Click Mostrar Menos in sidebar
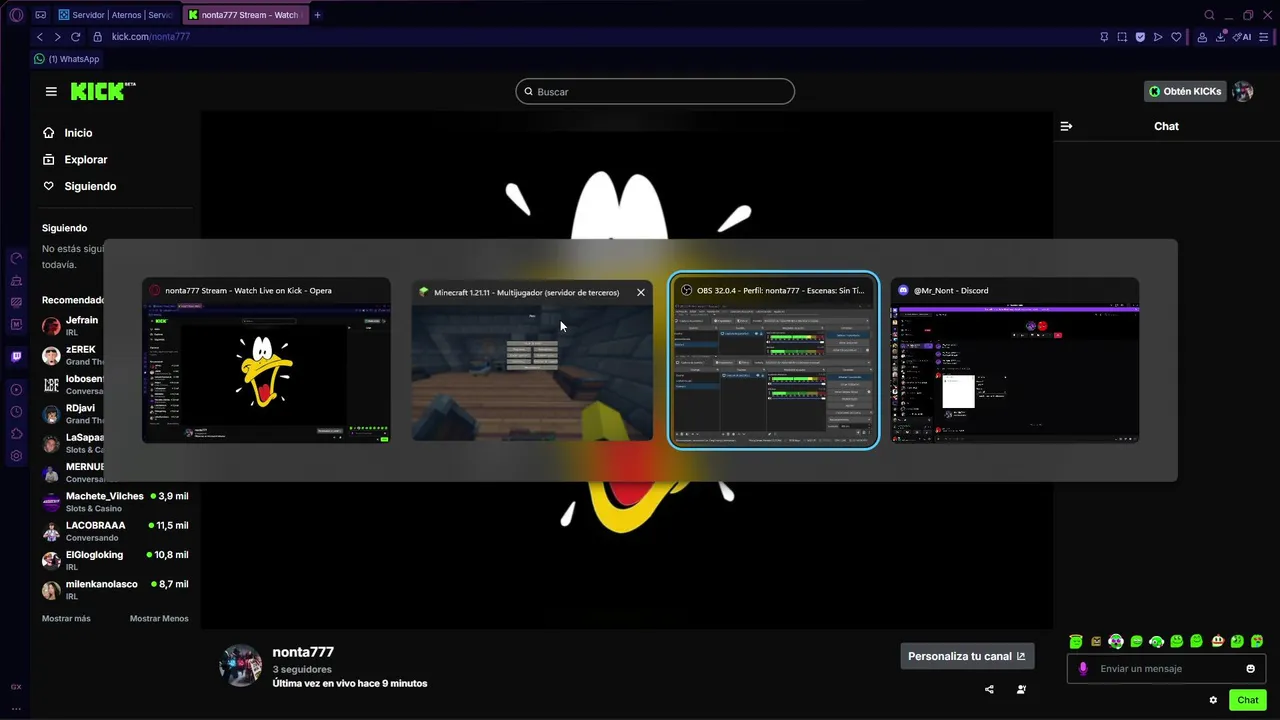 tap(159, 619)
